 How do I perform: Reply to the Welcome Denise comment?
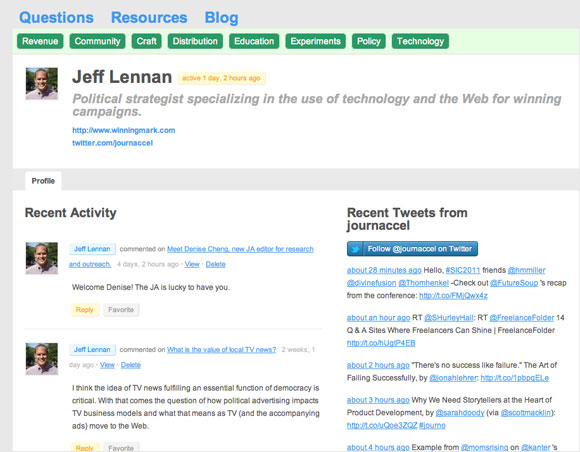click(x=85, y=310)
